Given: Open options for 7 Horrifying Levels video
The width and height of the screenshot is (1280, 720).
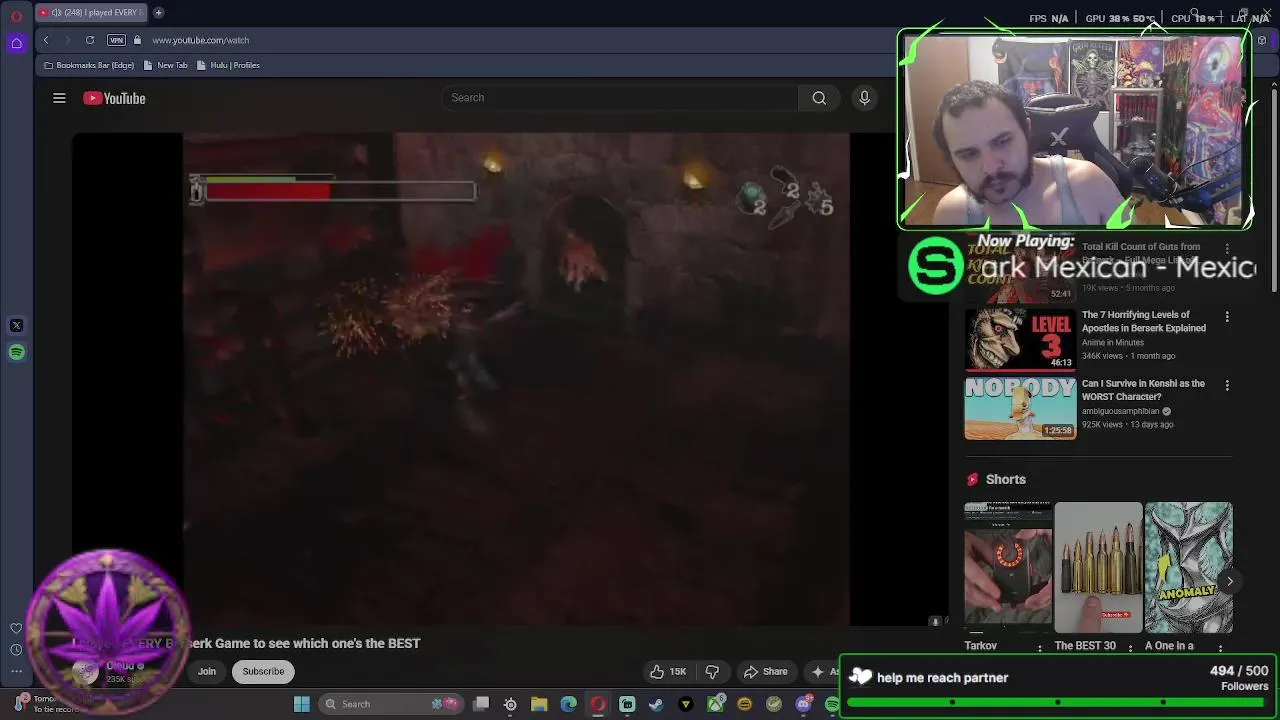Looking at the screenshot, I should click(1228, 316).
